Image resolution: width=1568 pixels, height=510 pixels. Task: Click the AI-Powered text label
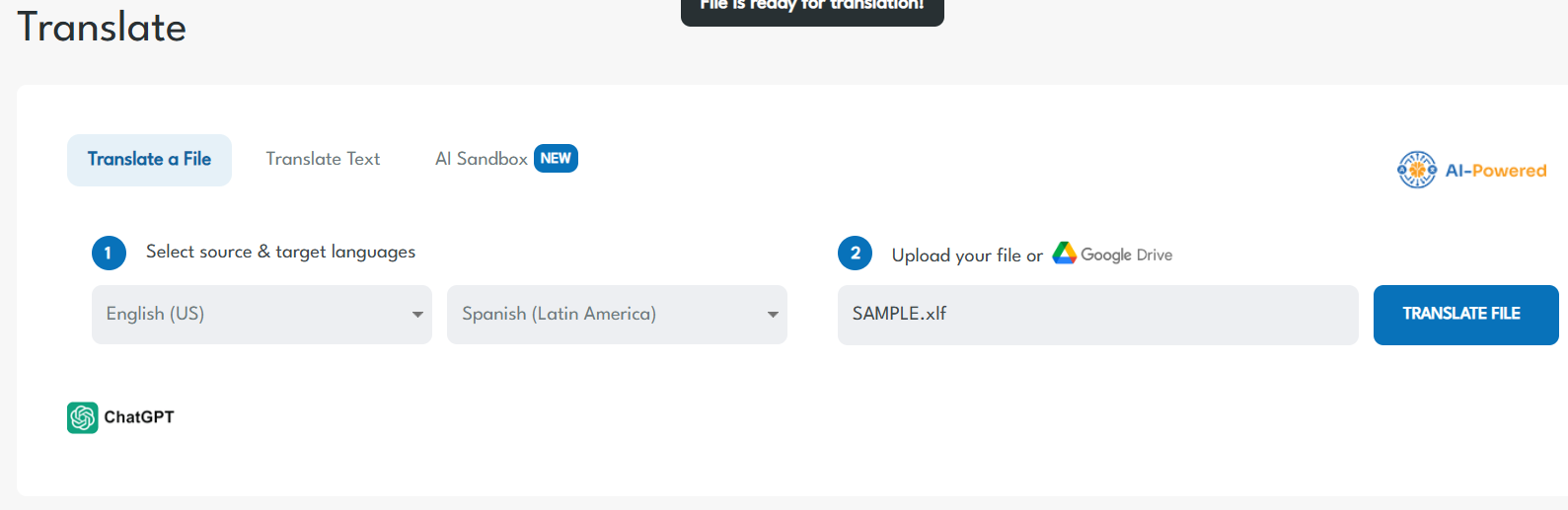[x=1495, y=171]
